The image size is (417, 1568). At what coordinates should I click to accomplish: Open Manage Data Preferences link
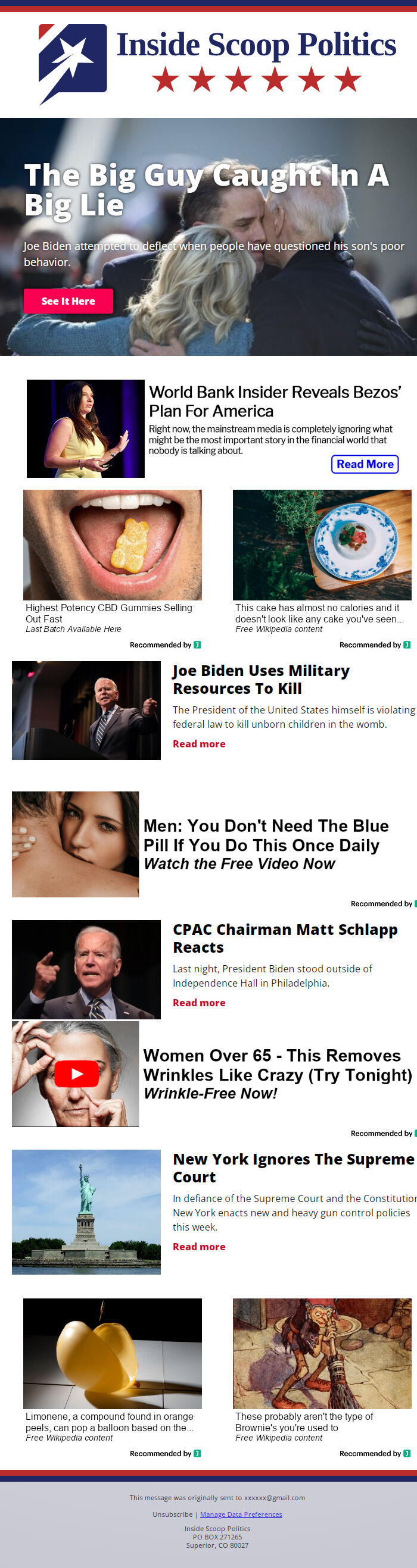pyautogui.click(x=241, y=1514)
